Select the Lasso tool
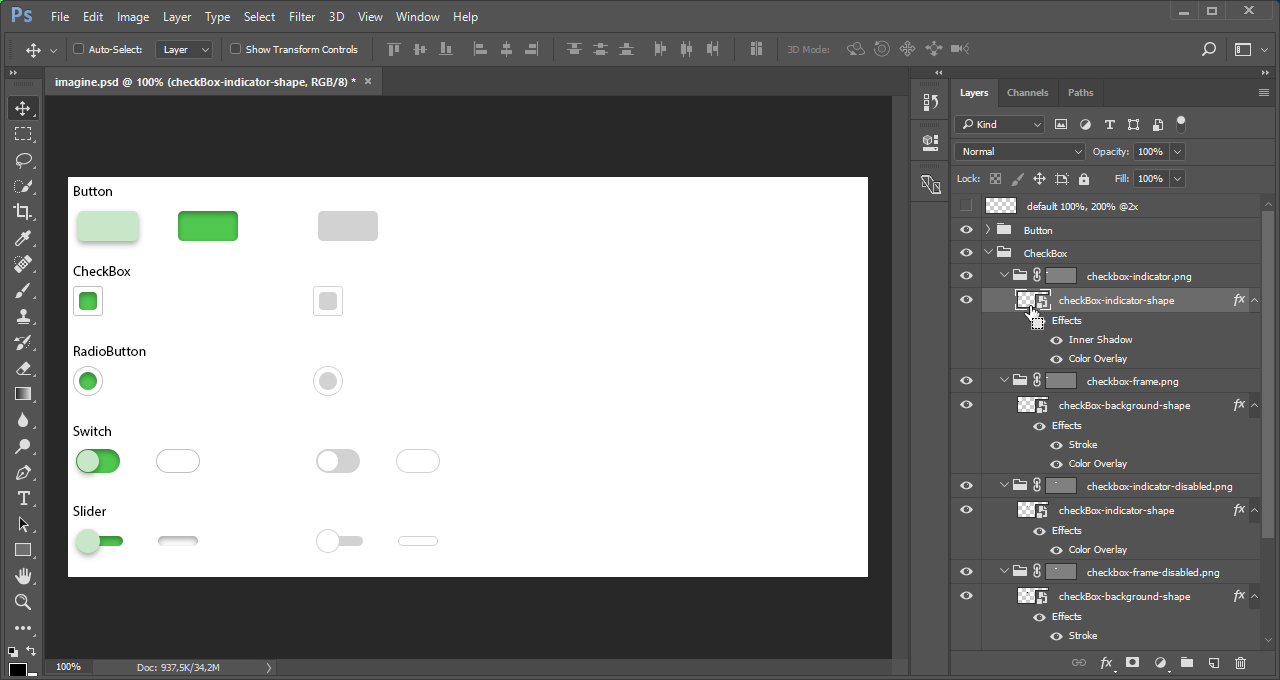Viewport: 1280px width, 680px height. (22, 160)
